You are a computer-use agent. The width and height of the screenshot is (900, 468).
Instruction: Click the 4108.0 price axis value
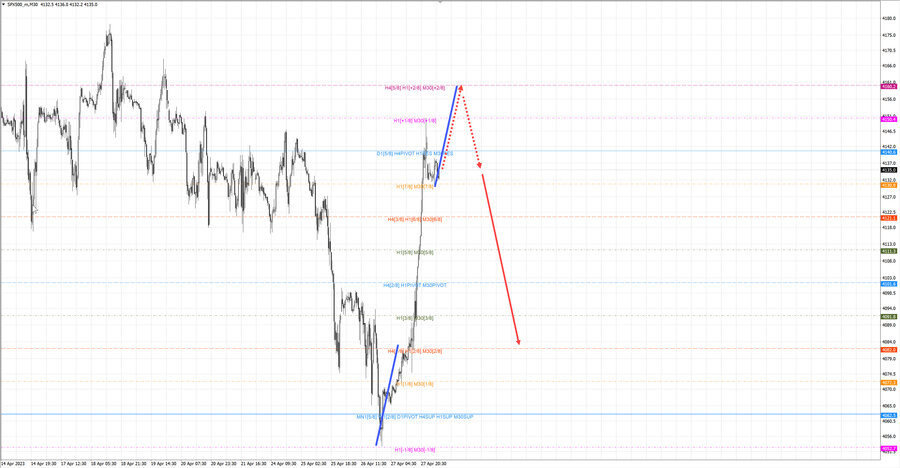(889, 261)
